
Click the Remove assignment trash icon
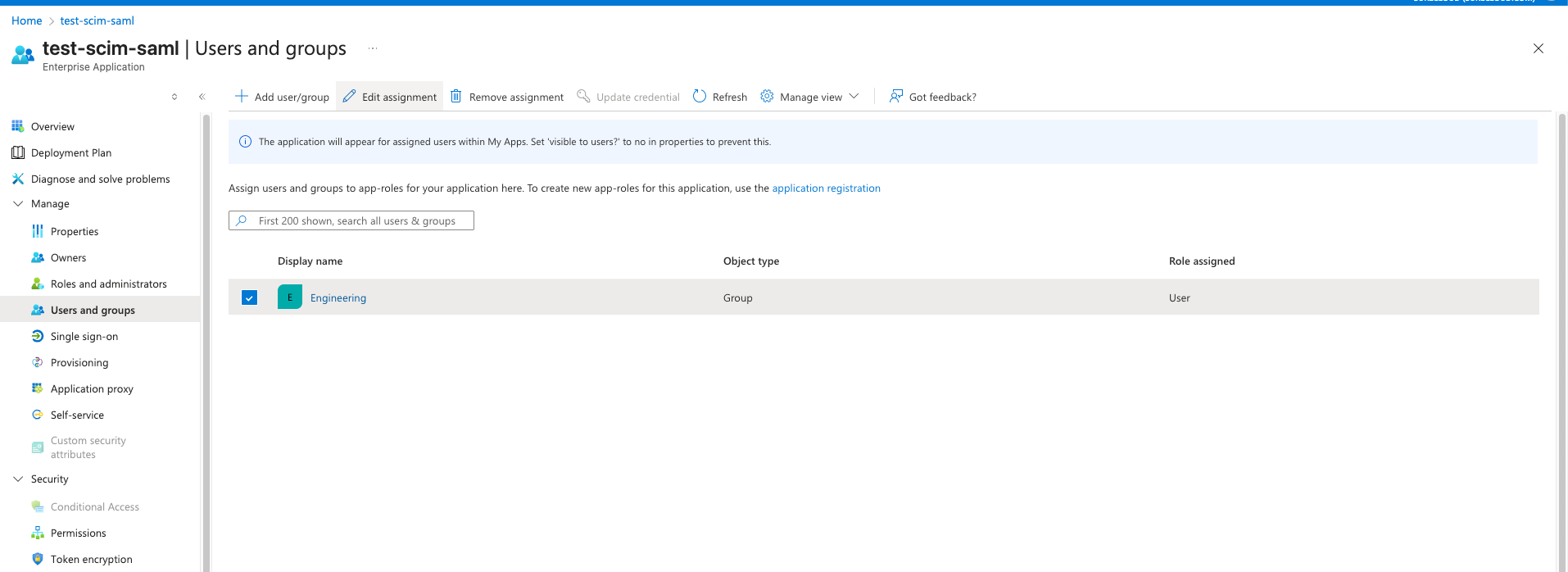(456, 97)
